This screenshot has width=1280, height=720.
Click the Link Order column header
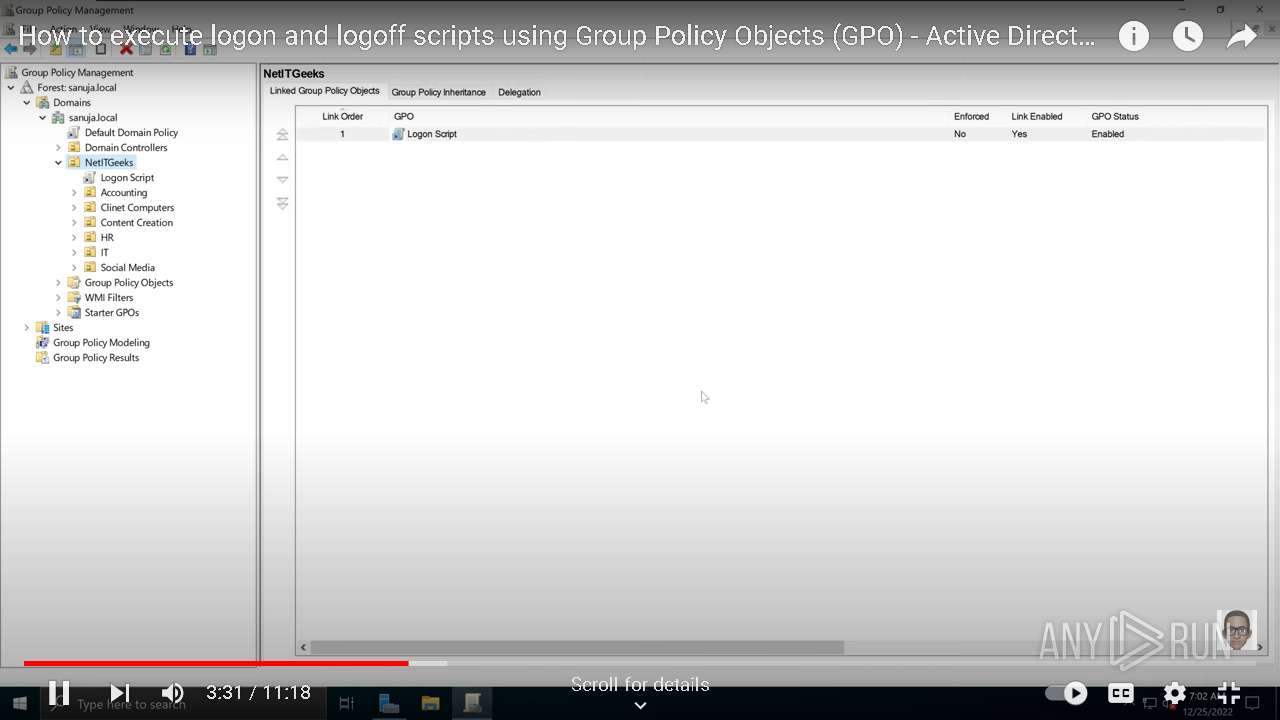[342, 116]
